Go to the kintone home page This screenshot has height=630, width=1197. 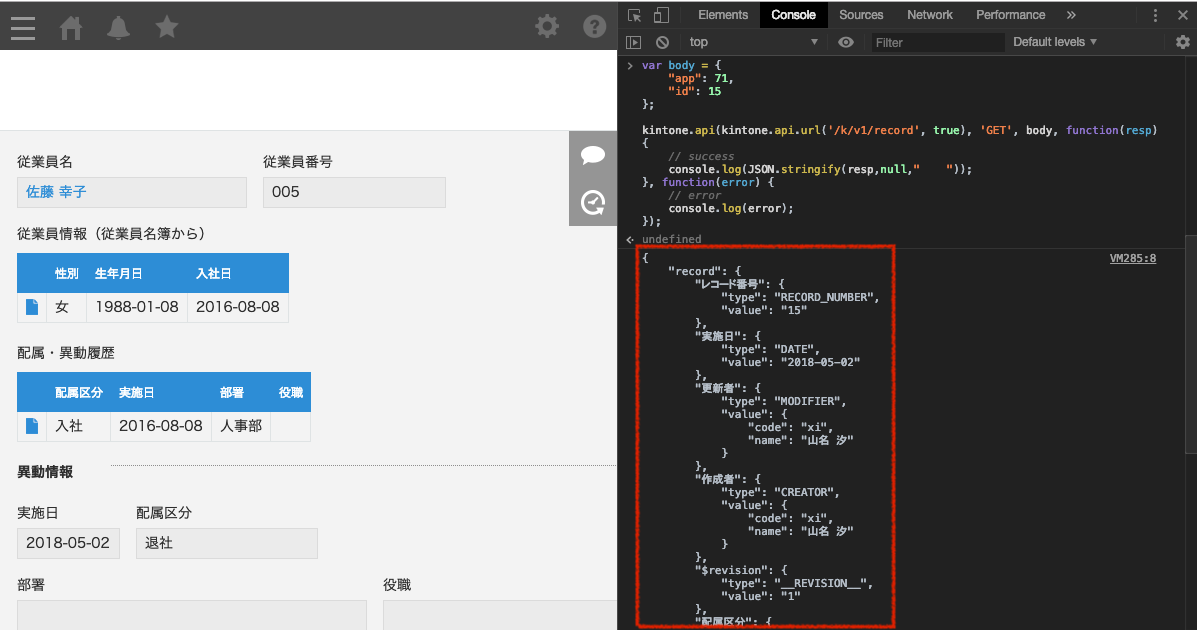click(71, 27)
